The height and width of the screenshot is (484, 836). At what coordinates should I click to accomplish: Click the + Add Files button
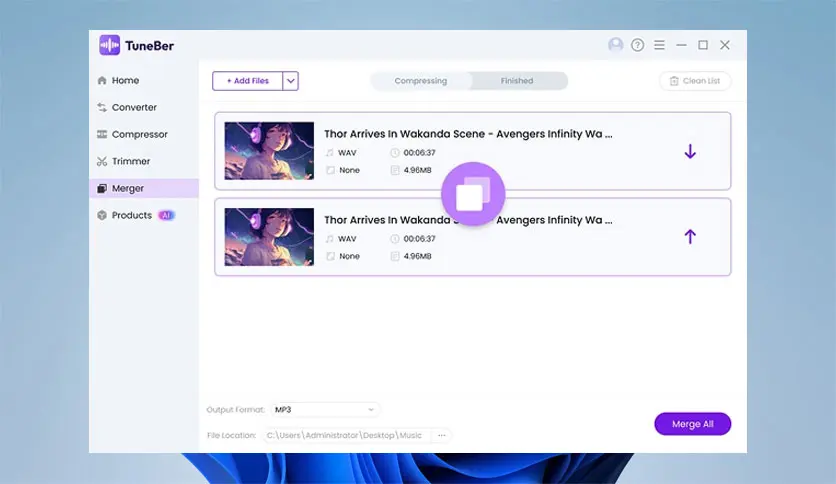(247, 81)
